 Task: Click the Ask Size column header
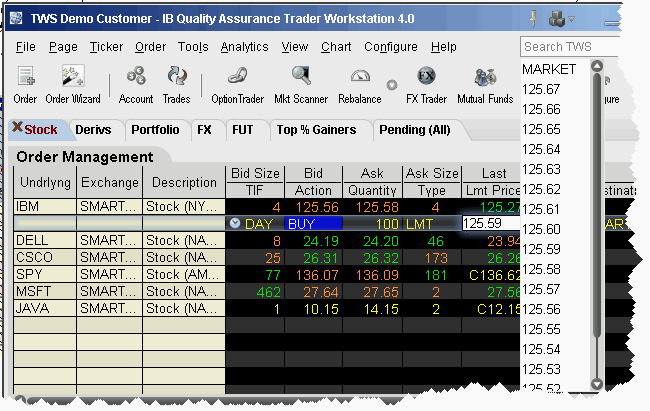[432, 173]
